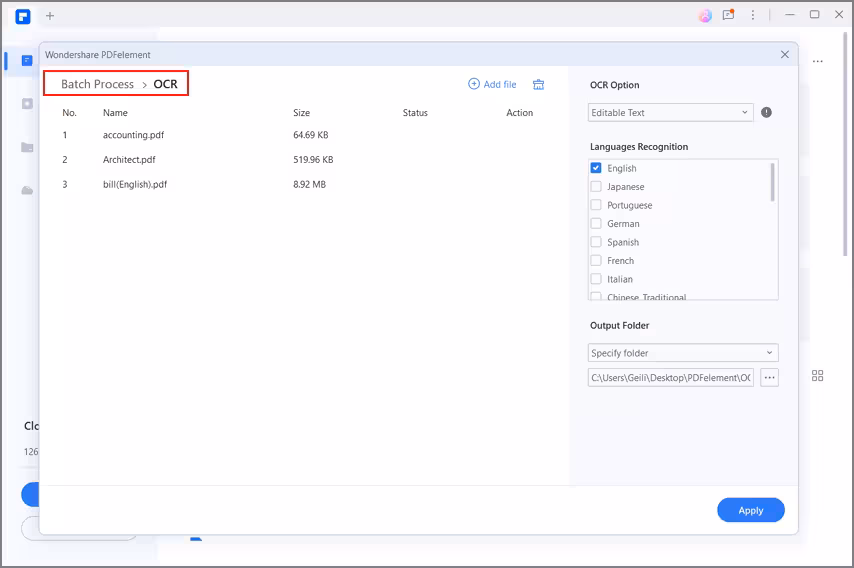
Task: Enable the Portuguese language checkbox
Action: tap(596, 205)
